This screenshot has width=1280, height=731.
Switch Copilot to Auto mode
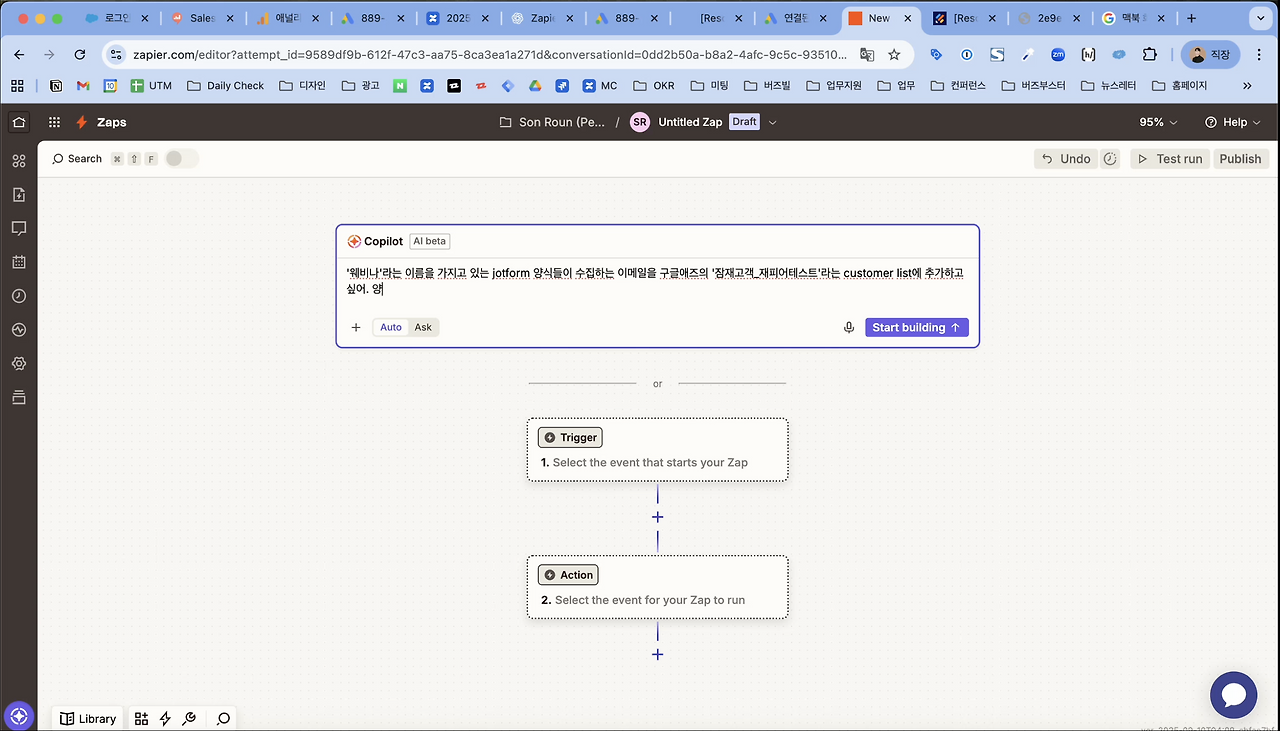tap(390, 327)
